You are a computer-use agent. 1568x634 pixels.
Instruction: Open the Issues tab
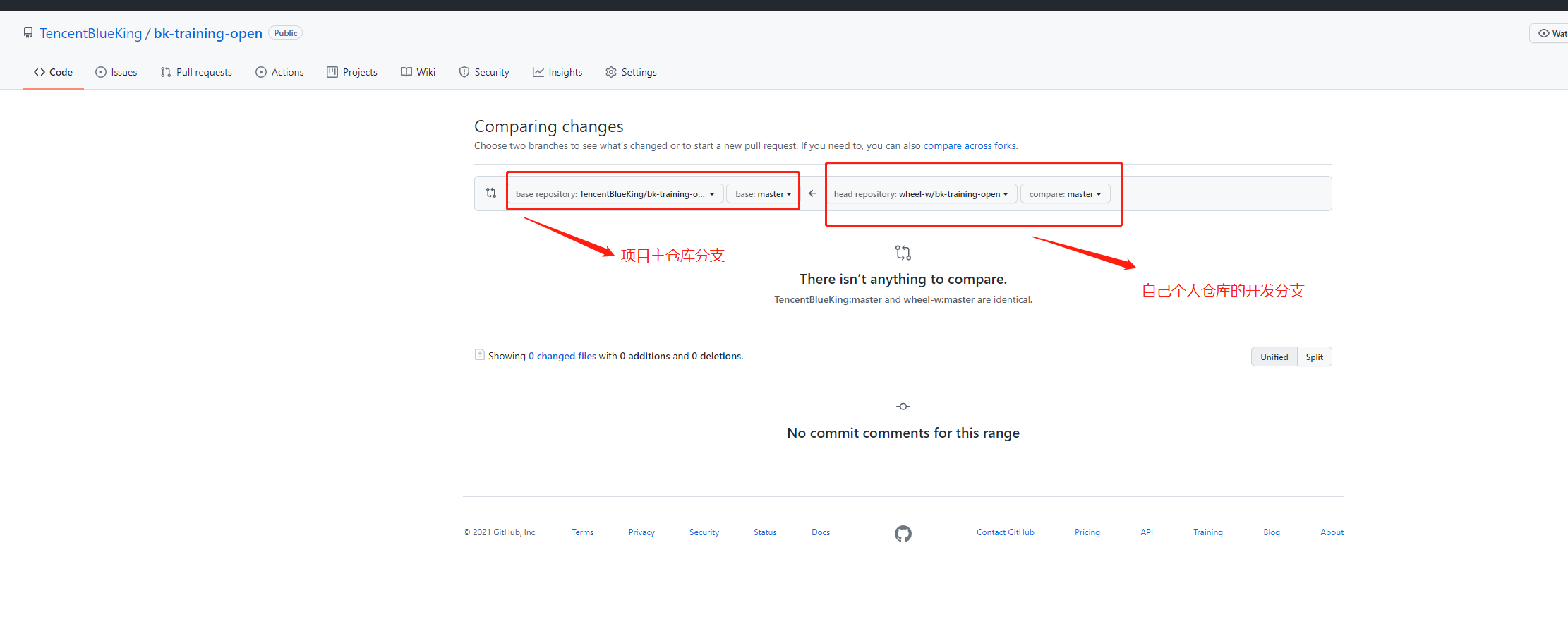click(116, 72)
